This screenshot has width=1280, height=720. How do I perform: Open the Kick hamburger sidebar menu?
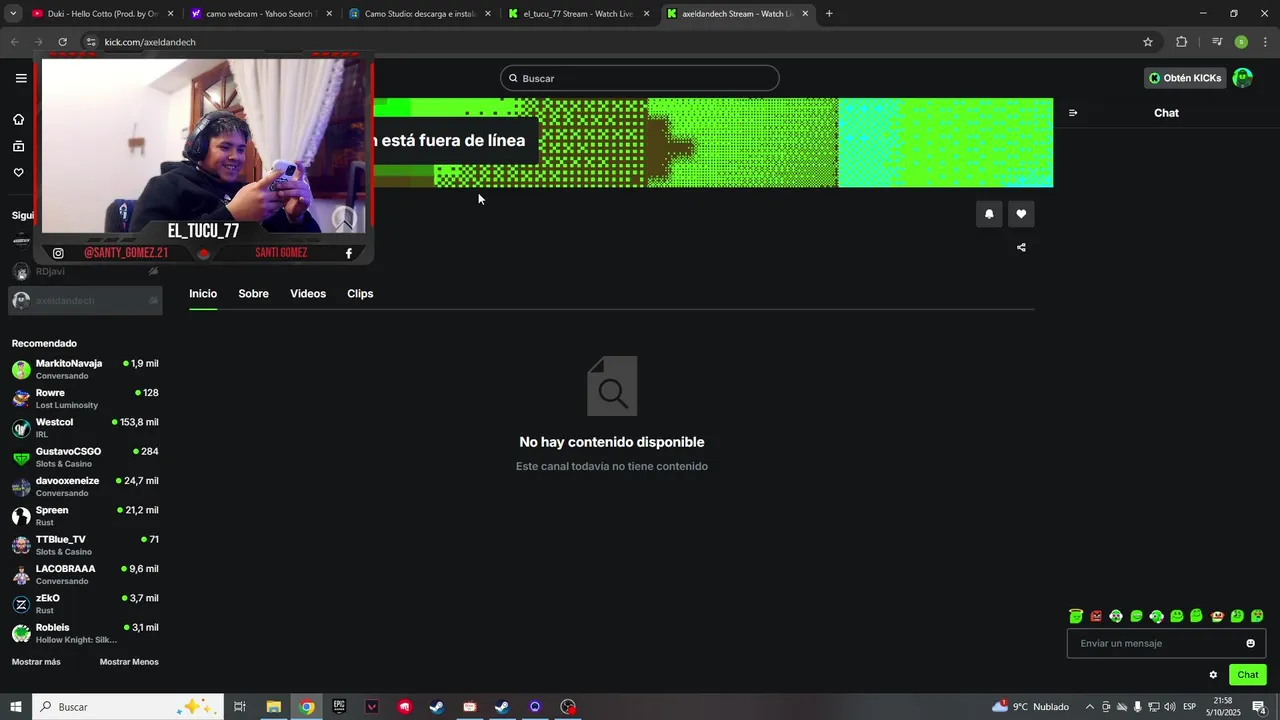tap(21, 78)
